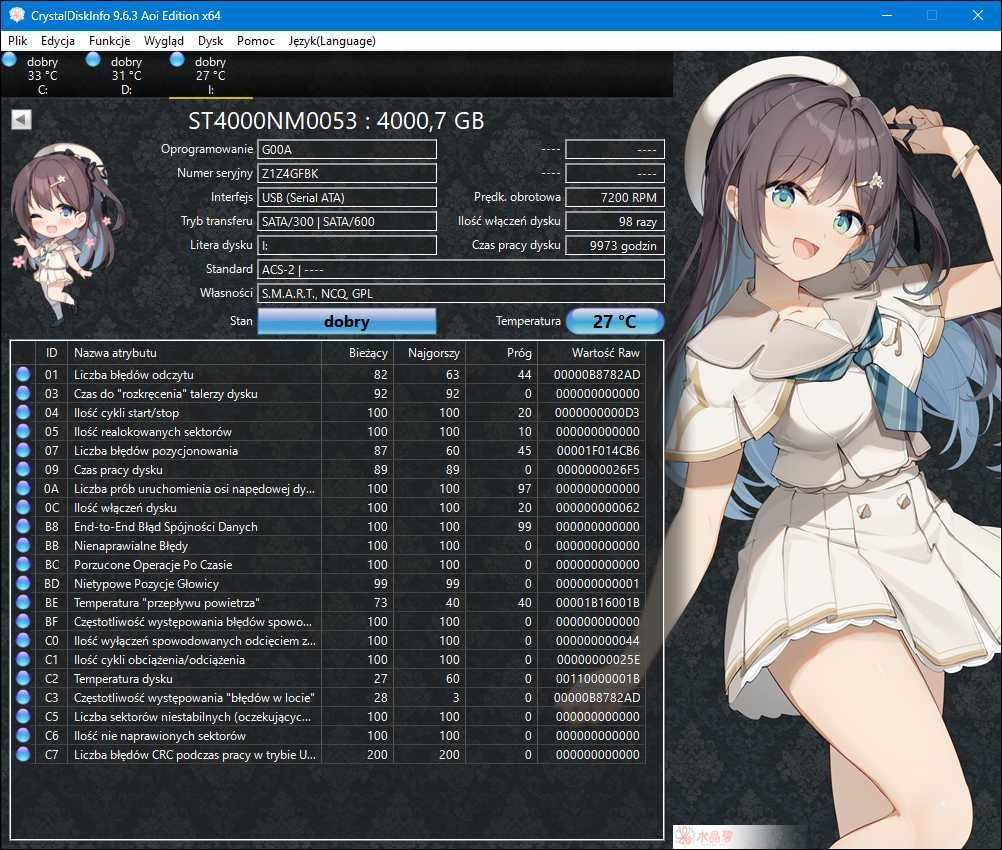The image size is (1002, 850).
Task: Click the Interfejs field USB (Serial ATA)
Action: click(347, 197)
